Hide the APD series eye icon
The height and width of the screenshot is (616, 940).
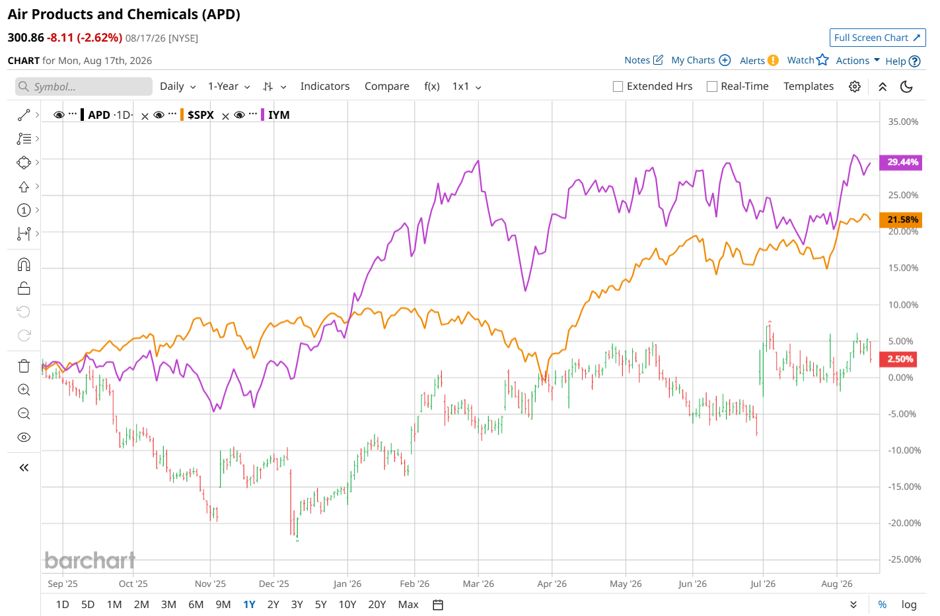coord(59,115)
